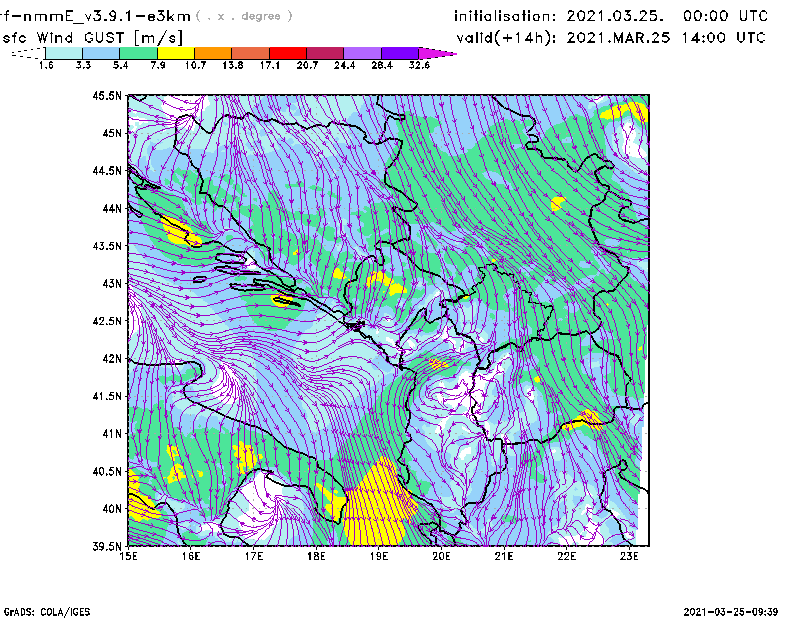Click legend value 32.6
800x618 pixels.
(419, 65)
